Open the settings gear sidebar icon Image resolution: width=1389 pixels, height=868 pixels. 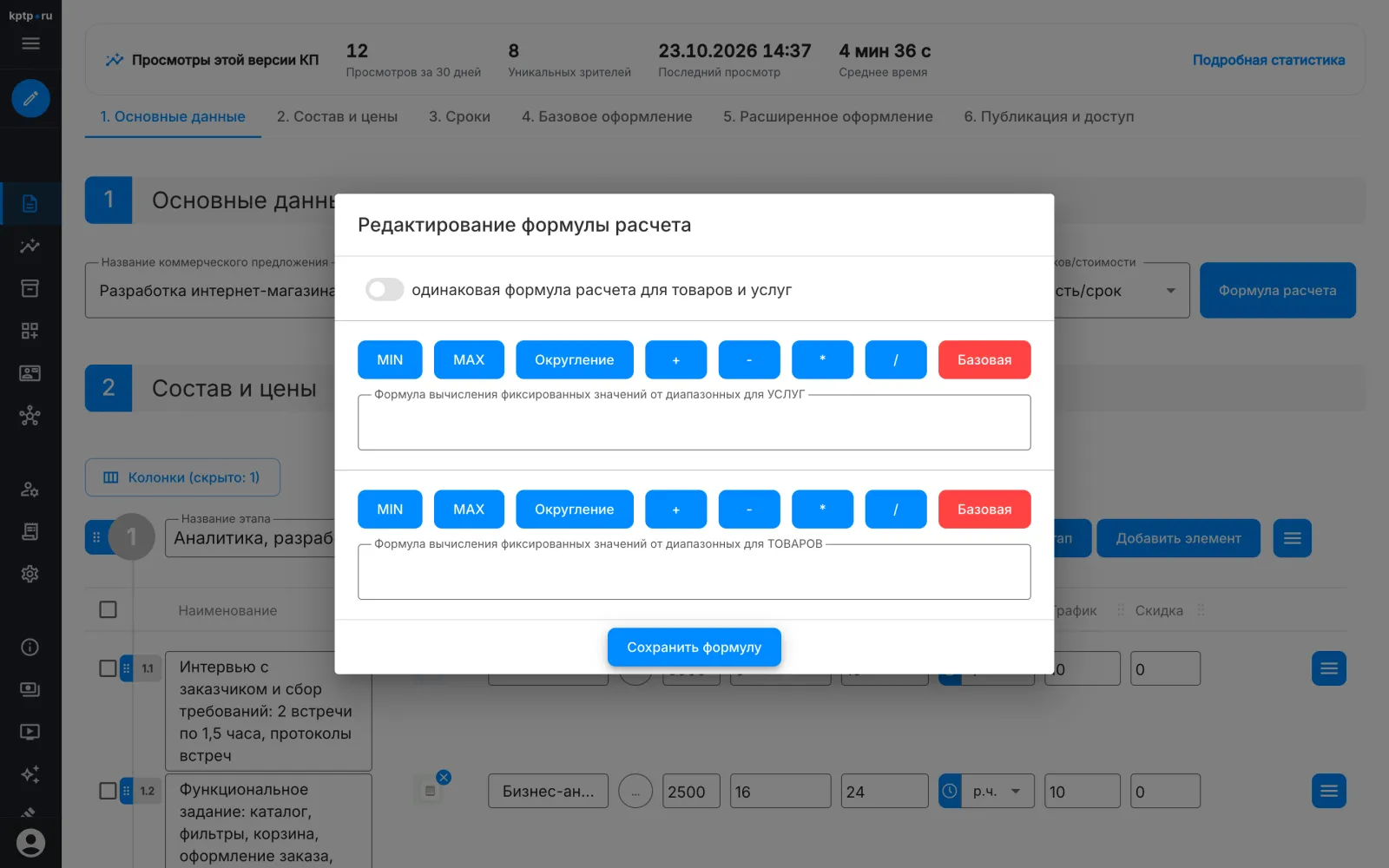pos(30,574)
